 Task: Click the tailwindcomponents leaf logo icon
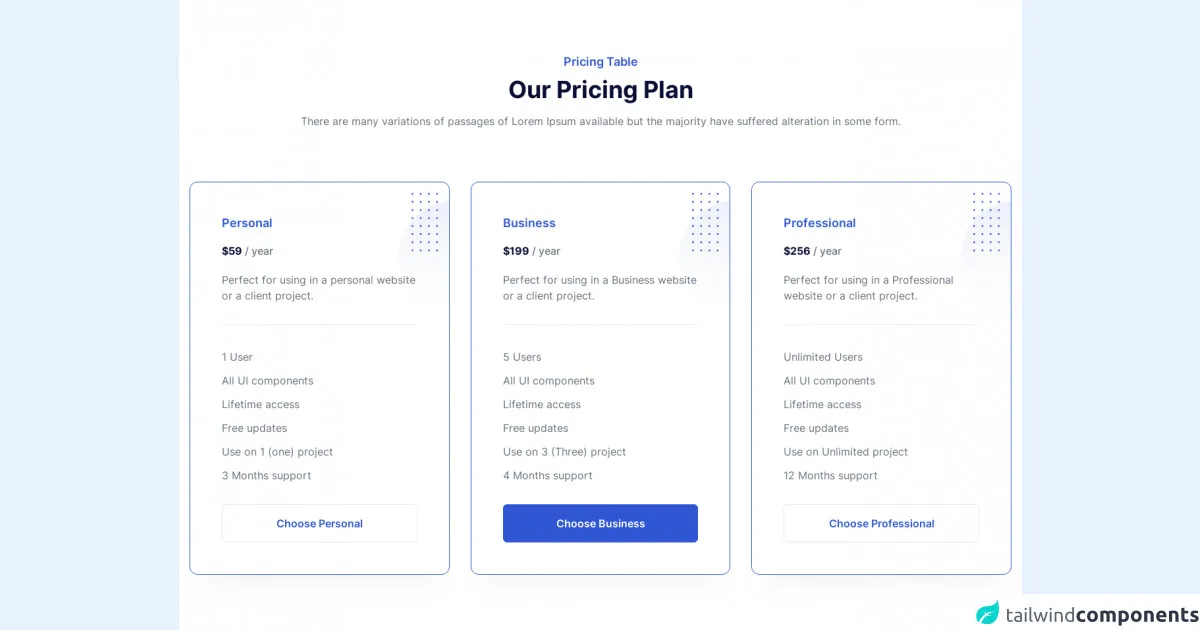(988, 613)
